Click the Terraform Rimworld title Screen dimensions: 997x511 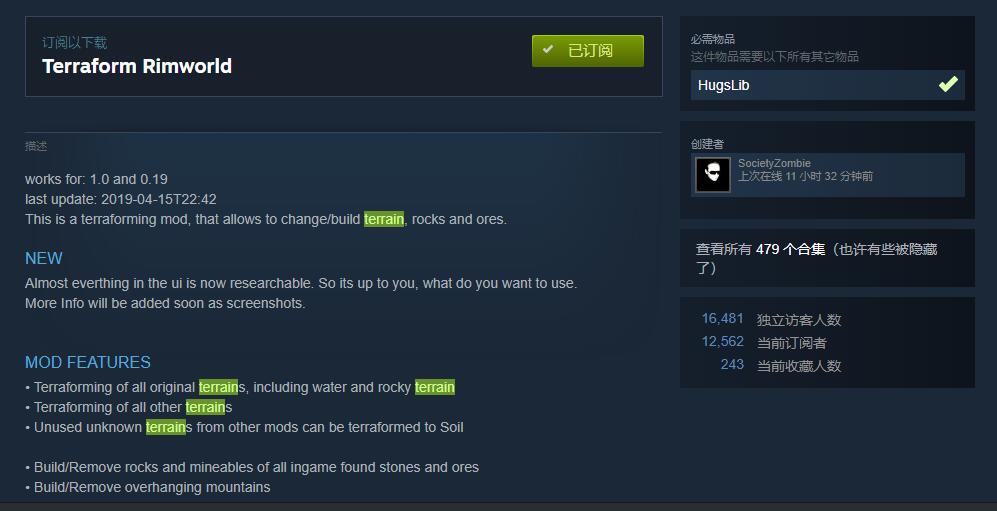137,66
